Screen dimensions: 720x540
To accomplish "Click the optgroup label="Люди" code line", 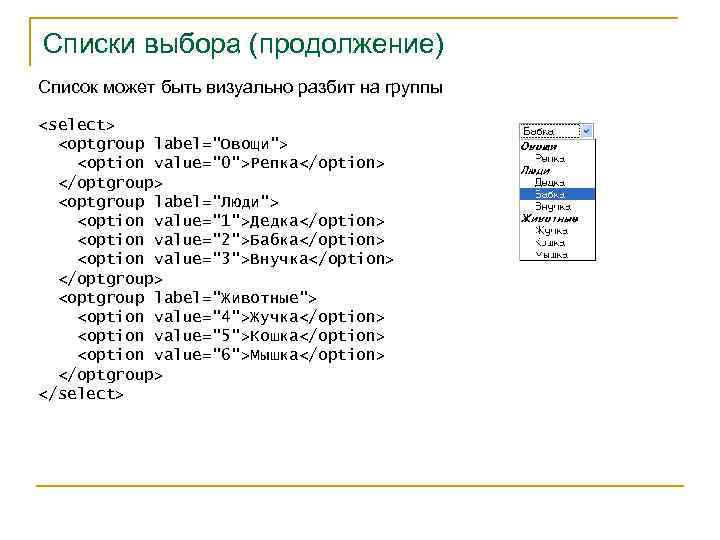I will point(168,202).
